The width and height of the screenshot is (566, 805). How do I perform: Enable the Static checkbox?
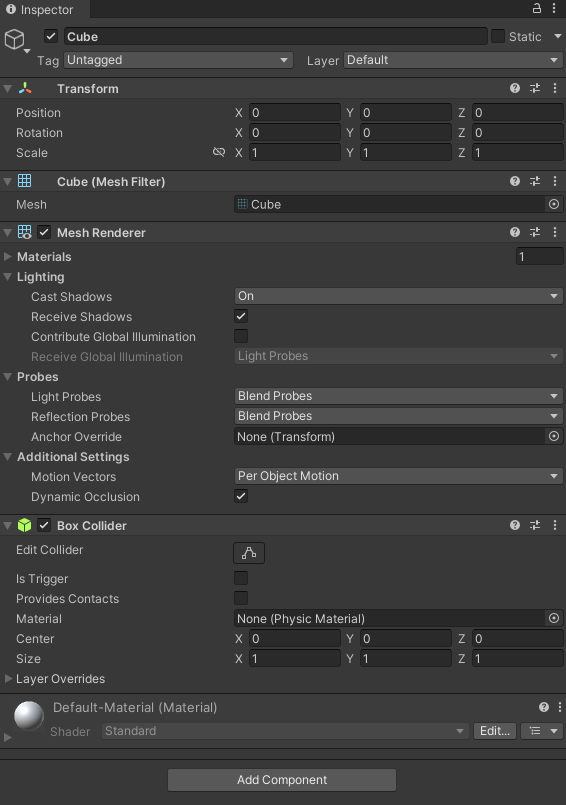498,36
